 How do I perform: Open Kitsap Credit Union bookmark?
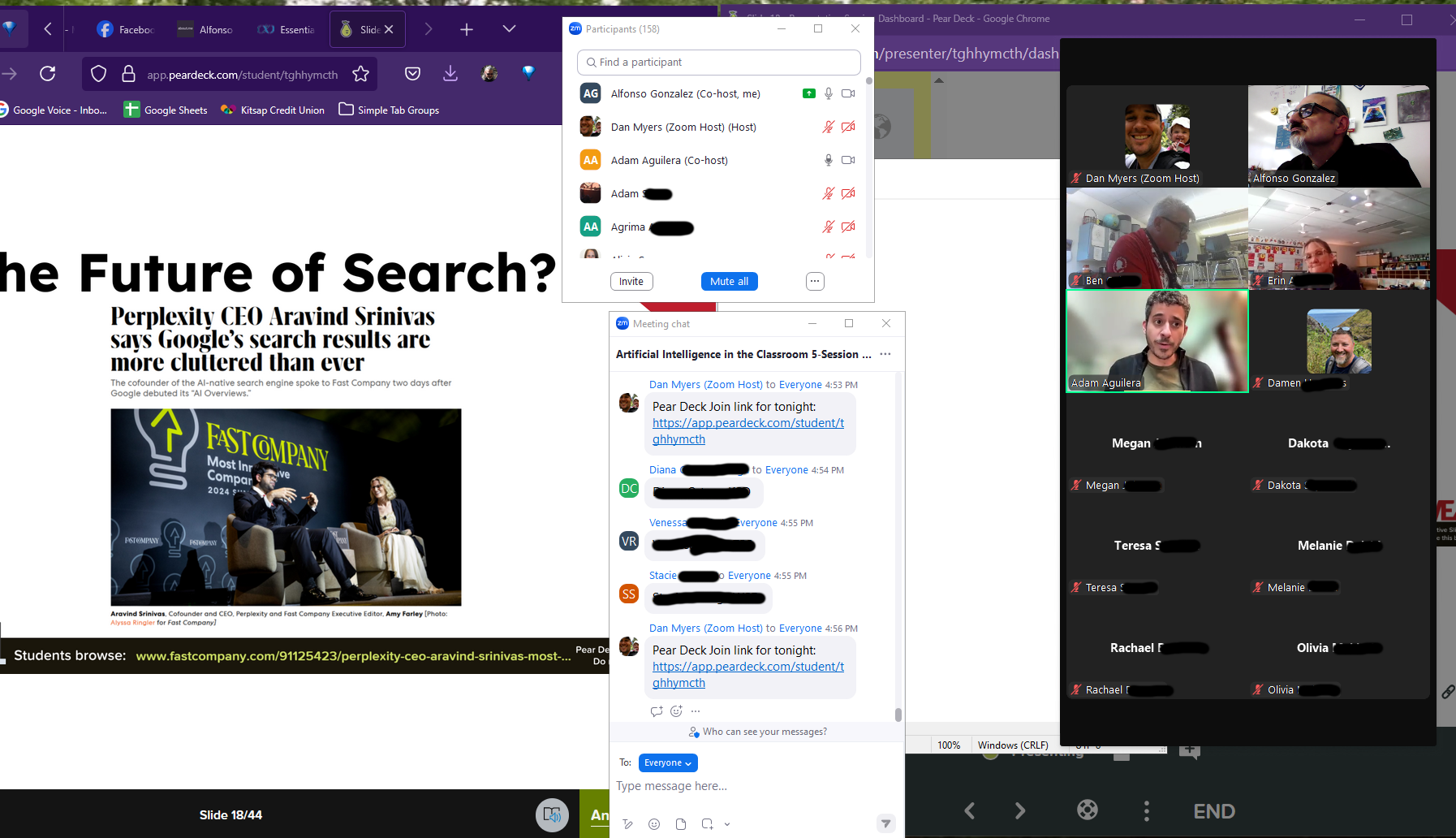[x=273, y=110]
